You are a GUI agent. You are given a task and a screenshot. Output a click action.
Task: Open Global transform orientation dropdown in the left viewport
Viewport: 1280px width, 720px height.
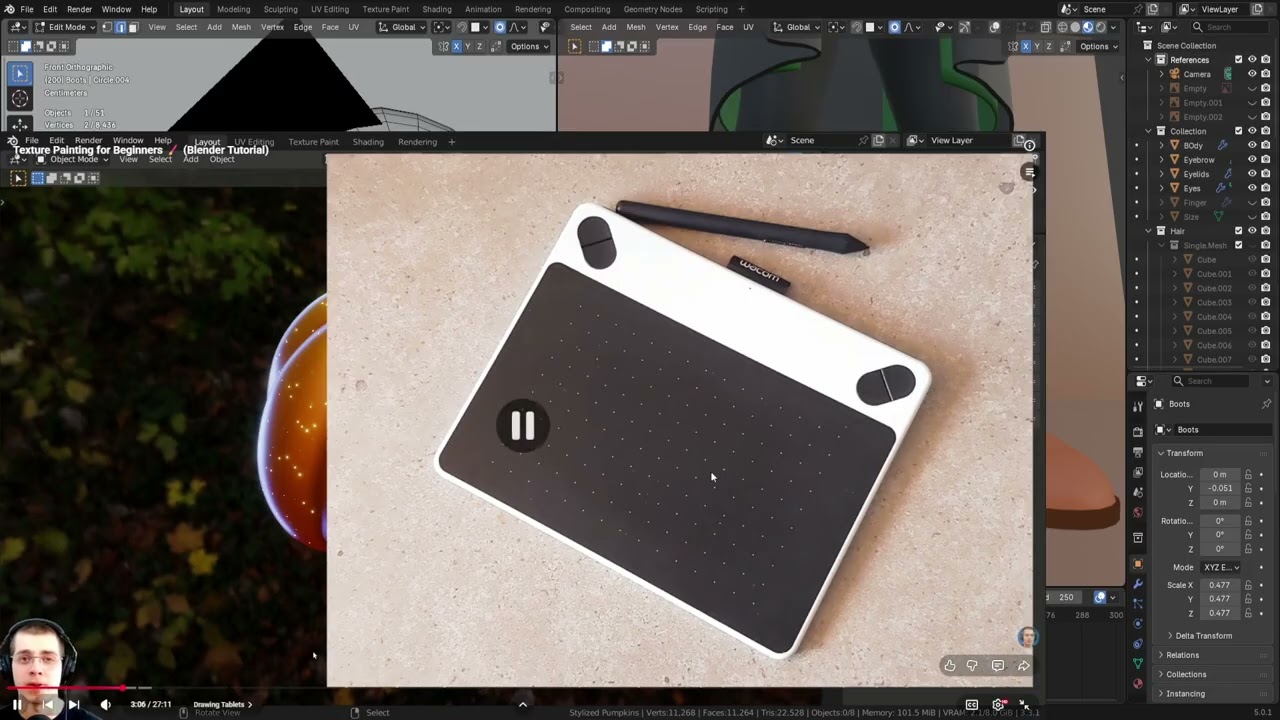(403, 27)
